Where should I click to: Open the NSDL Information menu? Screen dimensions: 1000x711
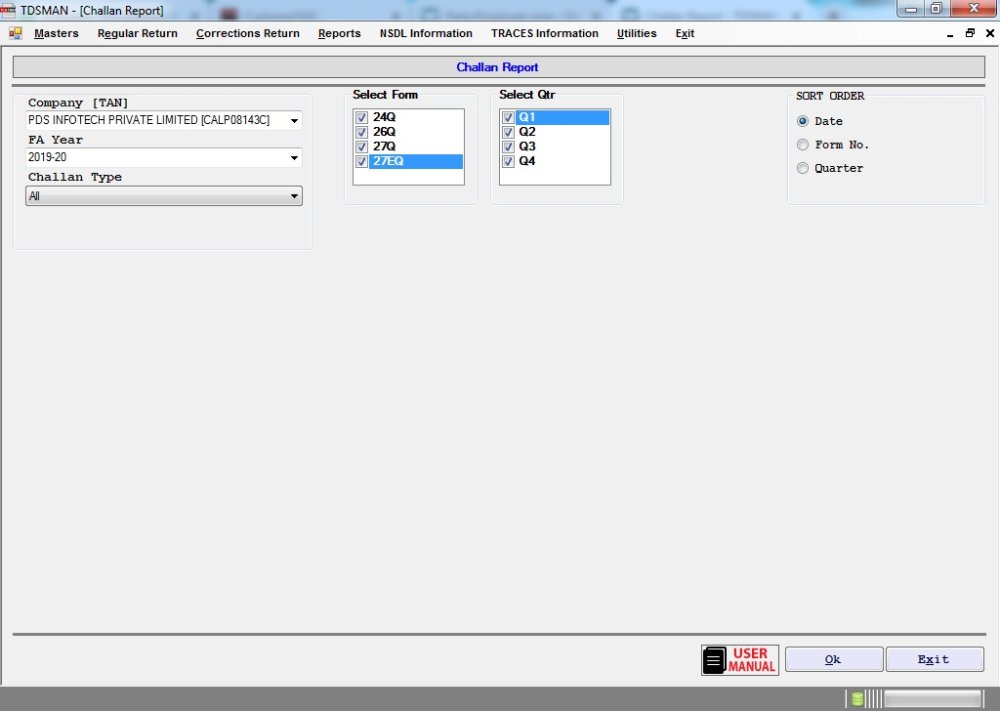coord(426,33)
